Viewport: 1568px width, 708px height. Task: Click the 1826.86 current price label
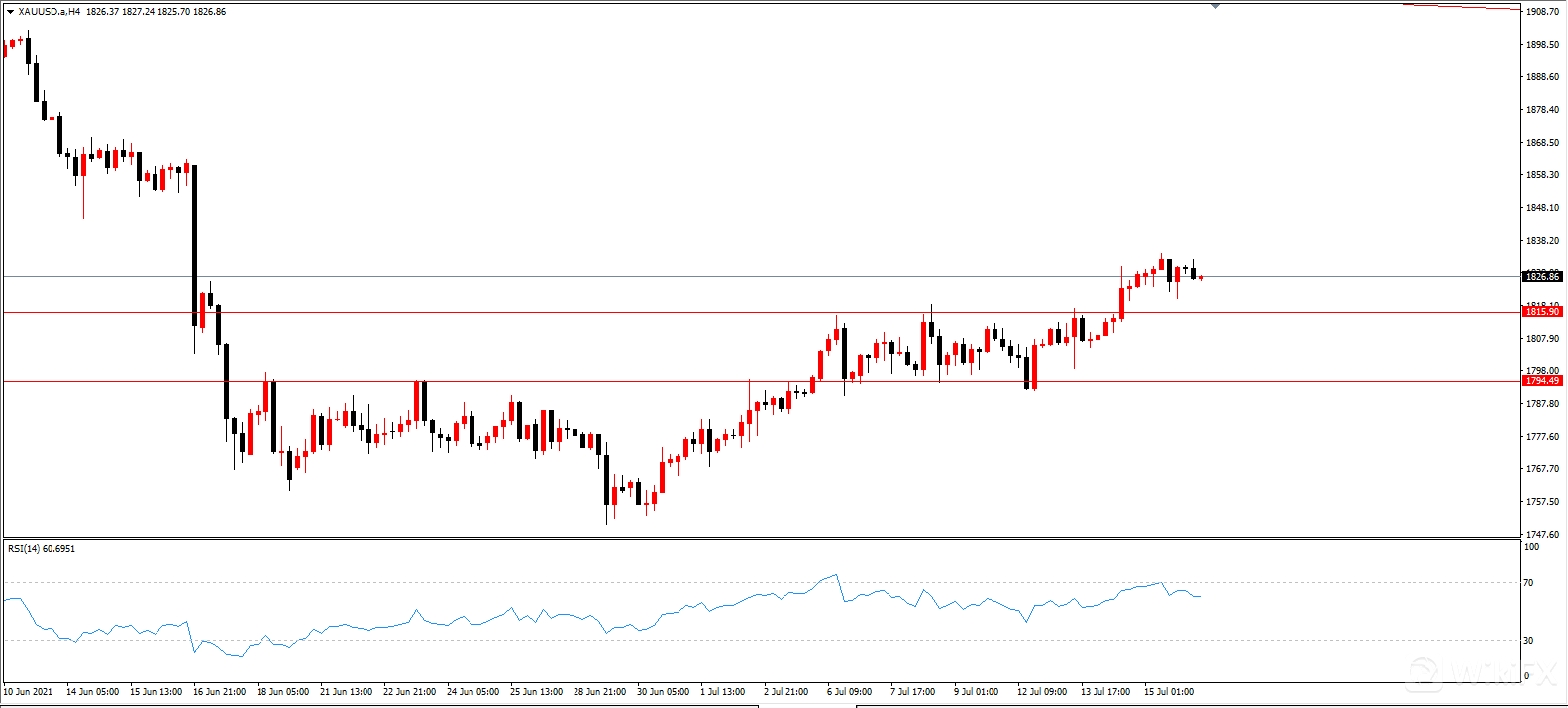1541,277
